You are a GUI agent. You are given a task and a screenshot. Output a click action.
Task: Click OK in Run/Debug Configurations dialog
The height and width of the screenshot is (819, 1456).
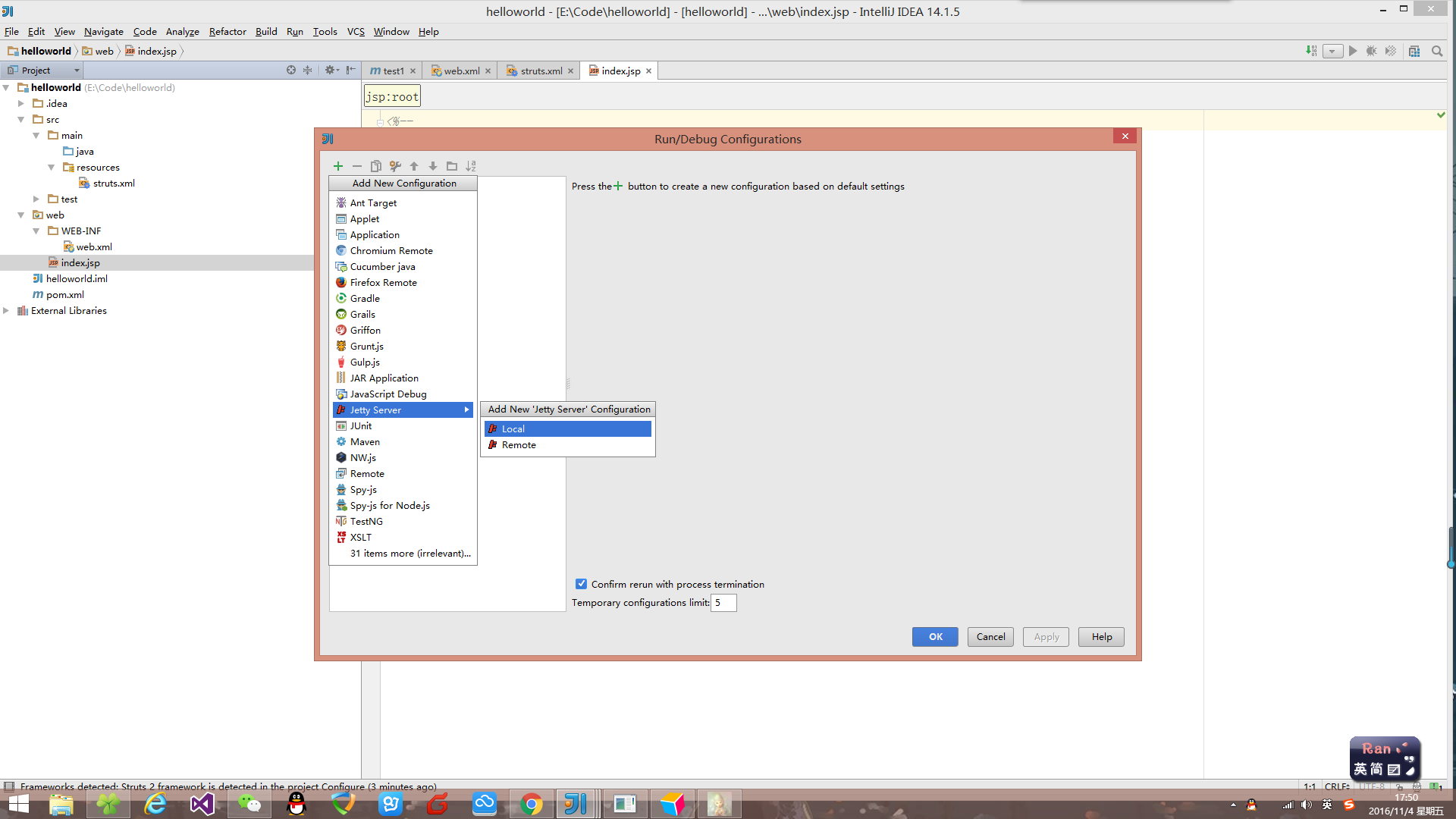(x=935, y=637)
